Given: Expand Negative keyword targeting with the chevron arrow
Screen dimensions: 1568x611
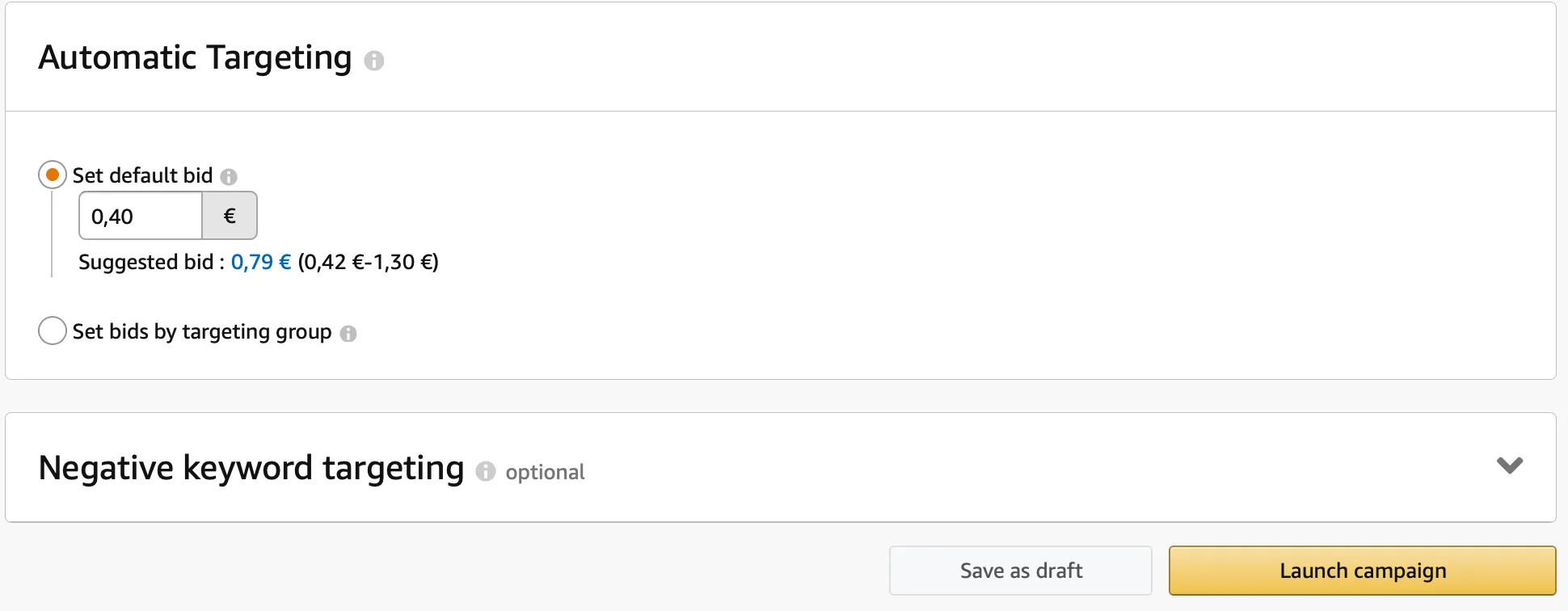Looking at the screenshot, I should tap(1510, 466).
